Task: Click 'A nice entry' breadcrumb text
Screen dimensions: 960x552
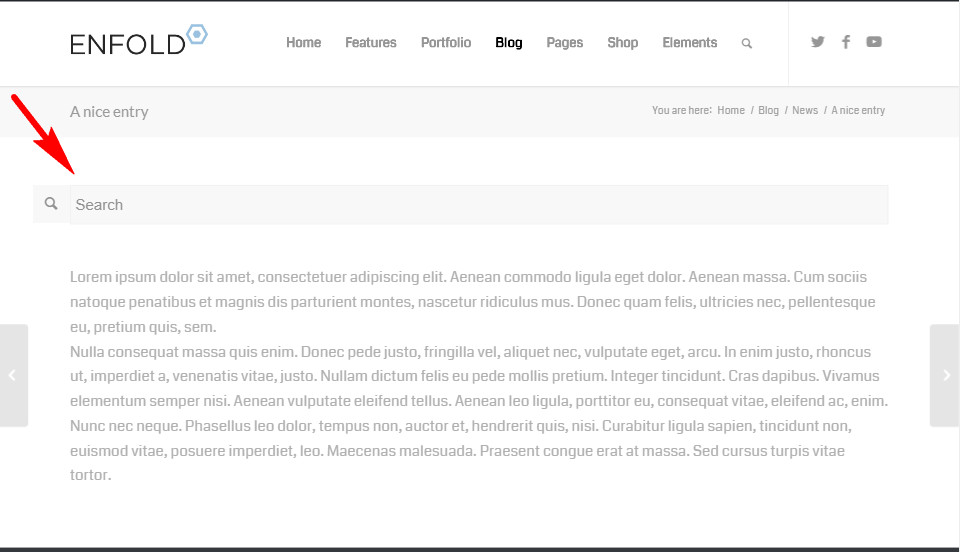Action: [x=858, y=110]
